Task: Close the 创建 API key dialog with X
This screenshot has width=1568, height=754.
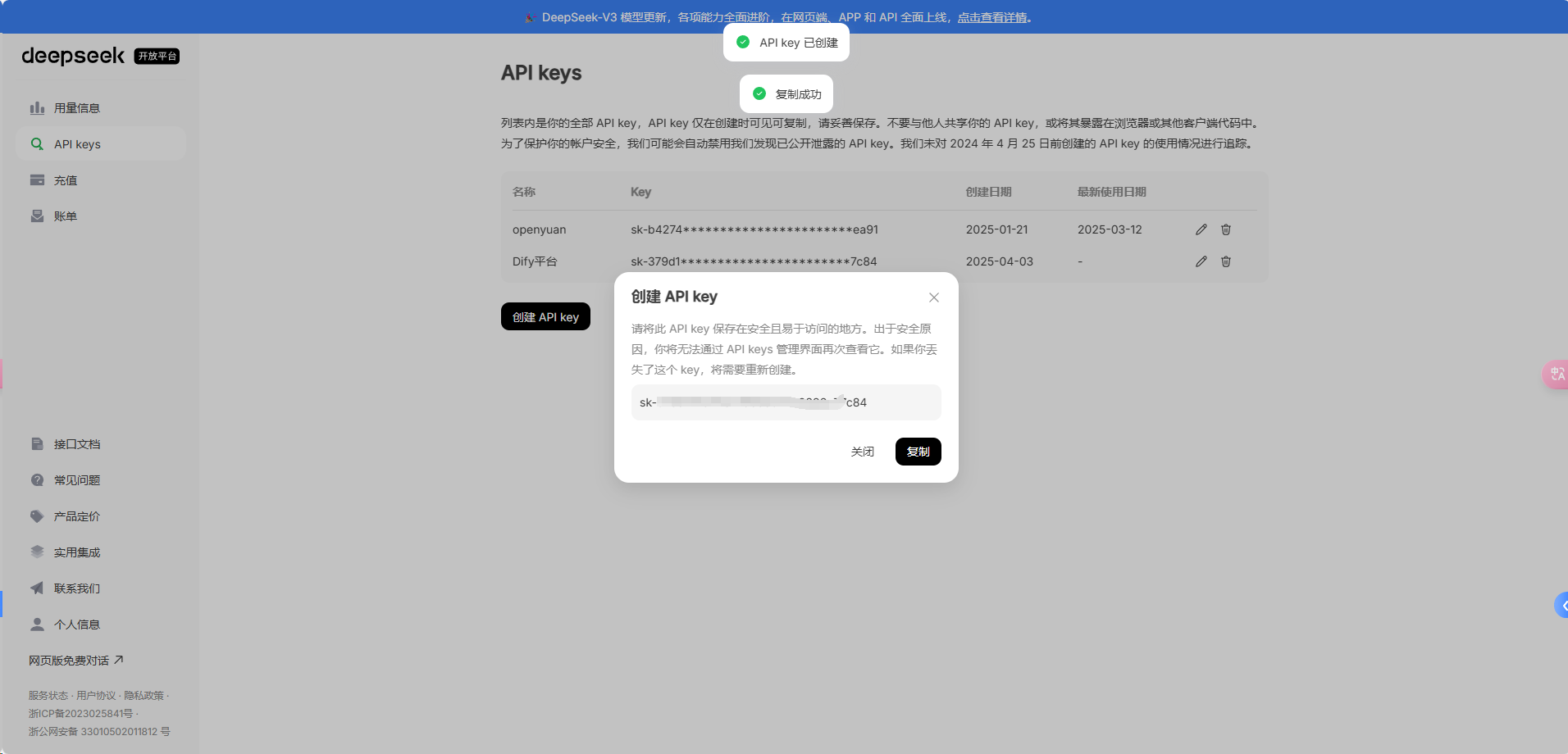Action: tap(934, 298)
